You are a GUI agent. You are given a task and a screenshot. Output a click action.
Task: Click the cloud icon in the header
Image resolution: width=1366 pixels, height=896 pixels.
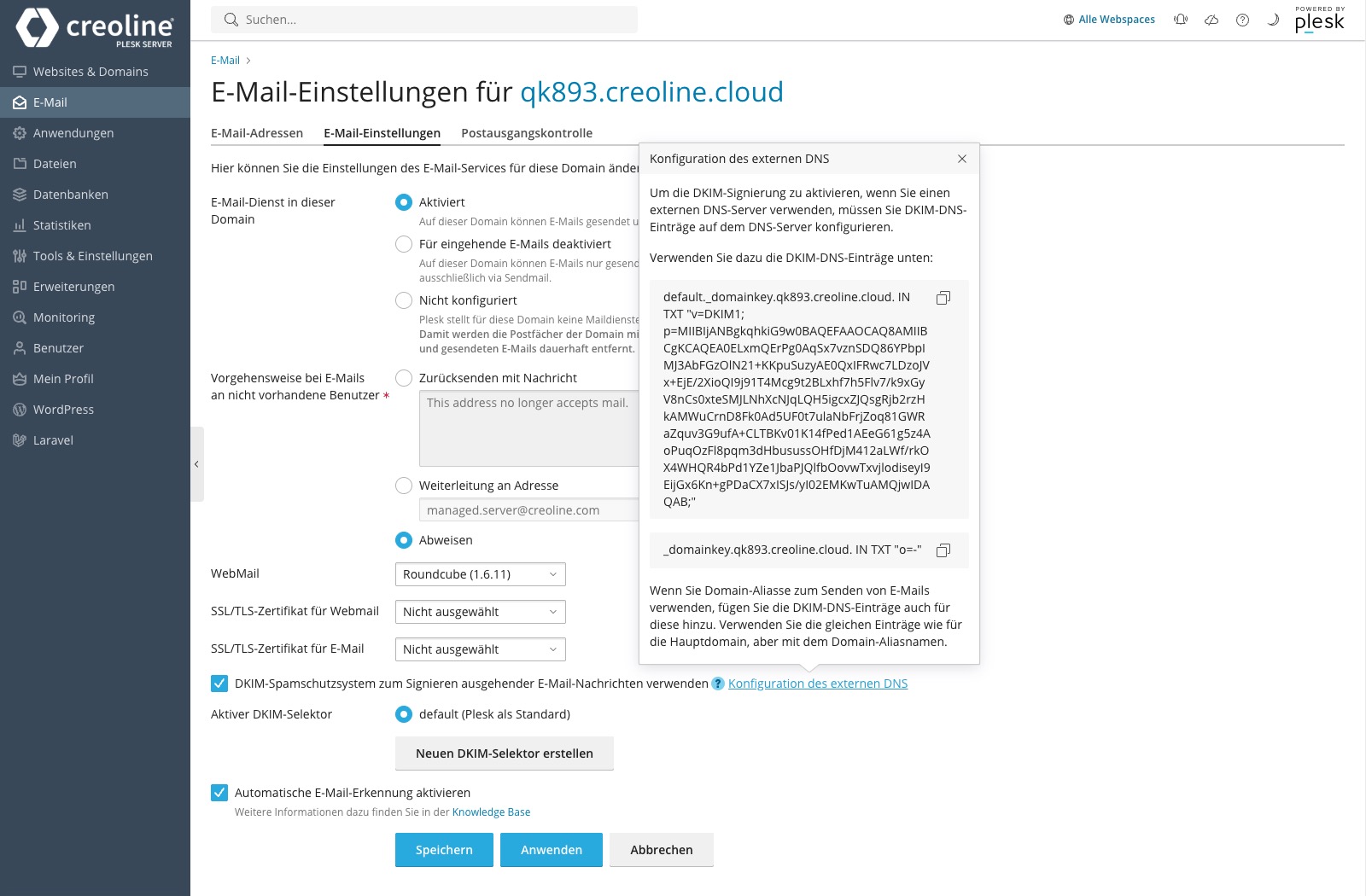pos(1211,20)
